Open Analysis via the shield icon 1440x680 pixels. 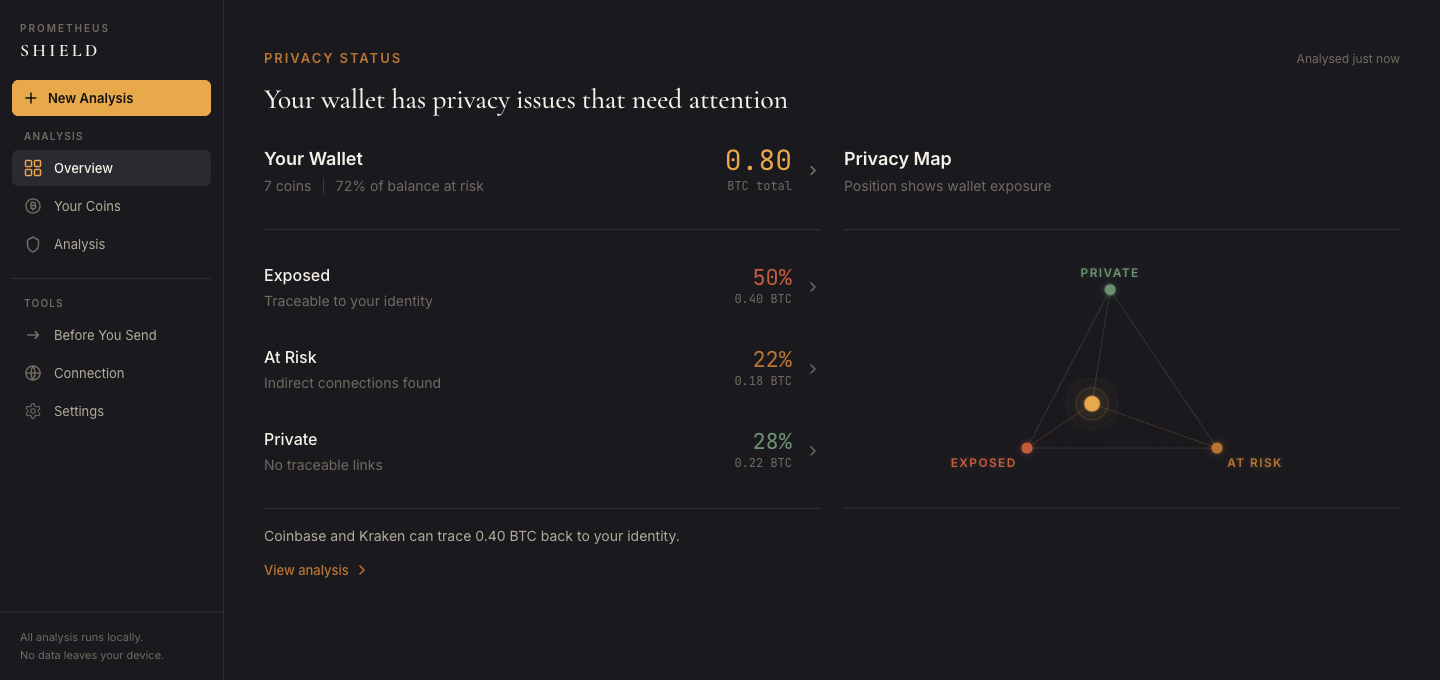click(33, 244)
